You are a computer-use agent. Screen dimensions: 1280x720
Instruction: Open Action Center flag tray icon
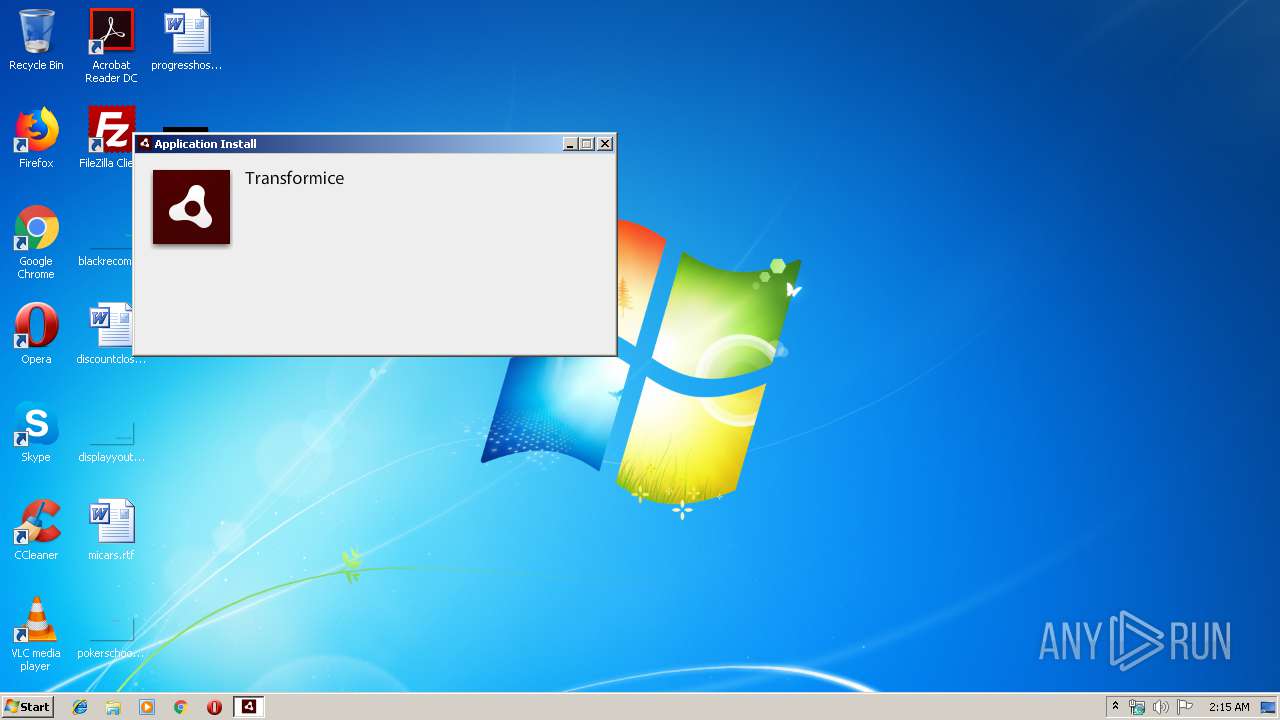pos(1185,707)
